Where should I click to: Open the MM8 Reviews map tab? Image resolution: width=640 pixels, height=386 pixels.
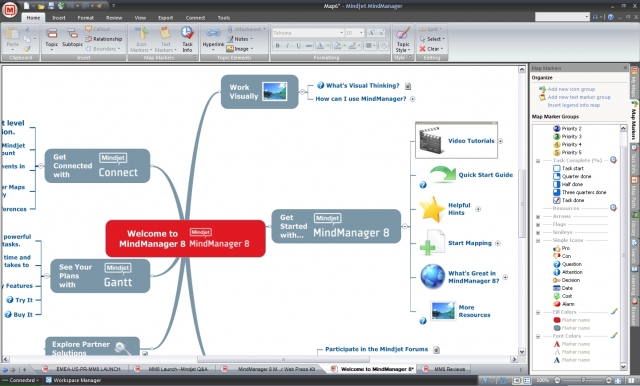[445, 369]
